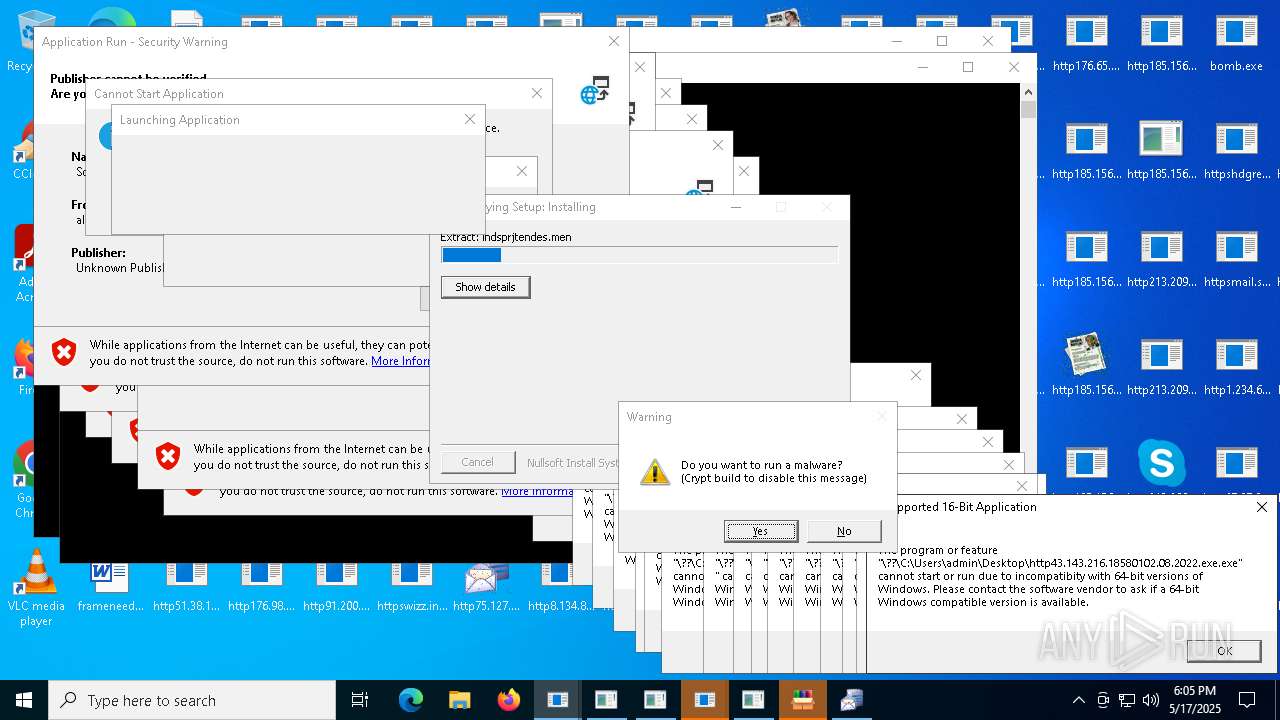The height and width of the screenshot is (720, 1280).
Task: Close the Cannot Start Application dialog
Action: click(537, 93)
